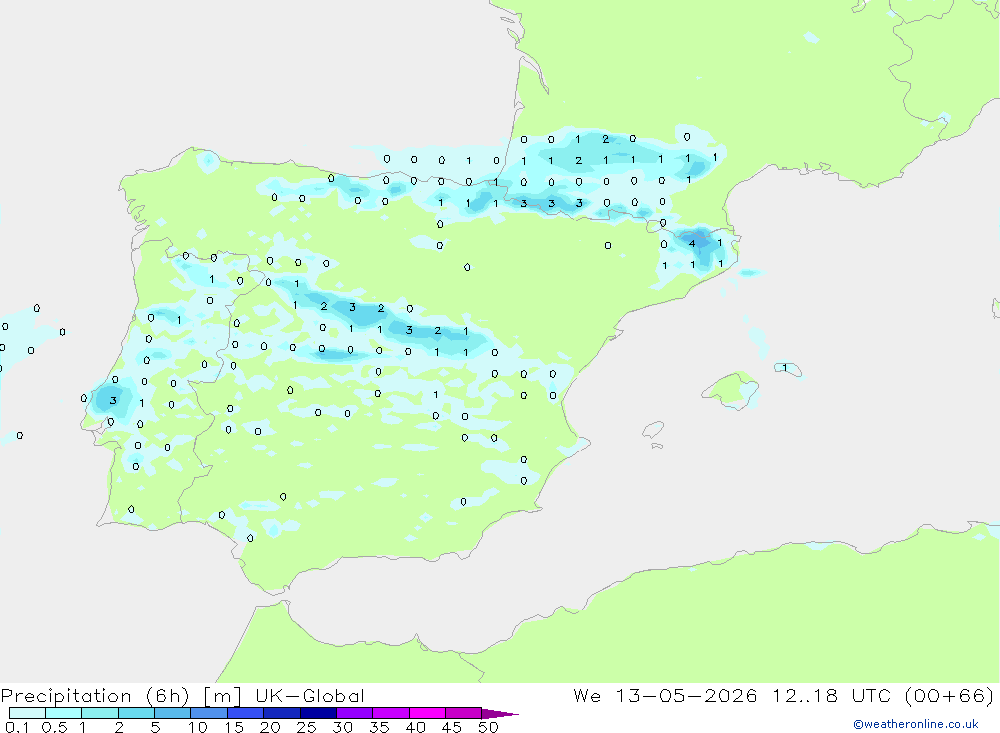Click the magenta swatch between 40 and 45
This screenshot has height=733, width=1000.
click(427, 713)
